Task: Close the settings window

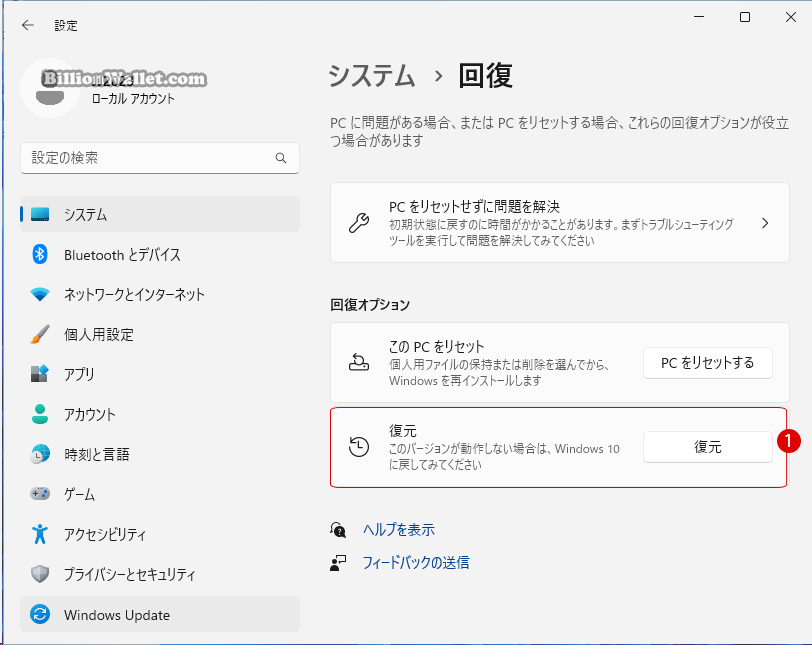Action: point(790,17)
